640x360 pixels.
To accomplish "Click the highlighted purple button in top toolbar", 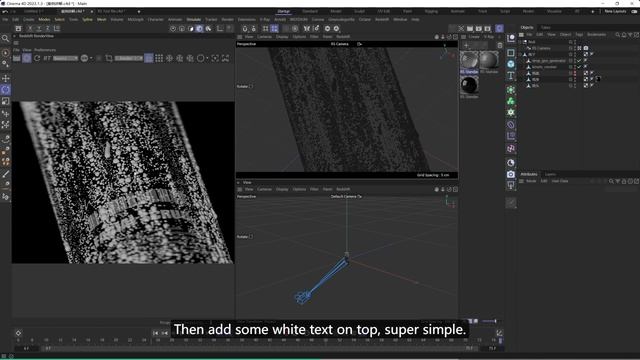I will pos(499,28).
